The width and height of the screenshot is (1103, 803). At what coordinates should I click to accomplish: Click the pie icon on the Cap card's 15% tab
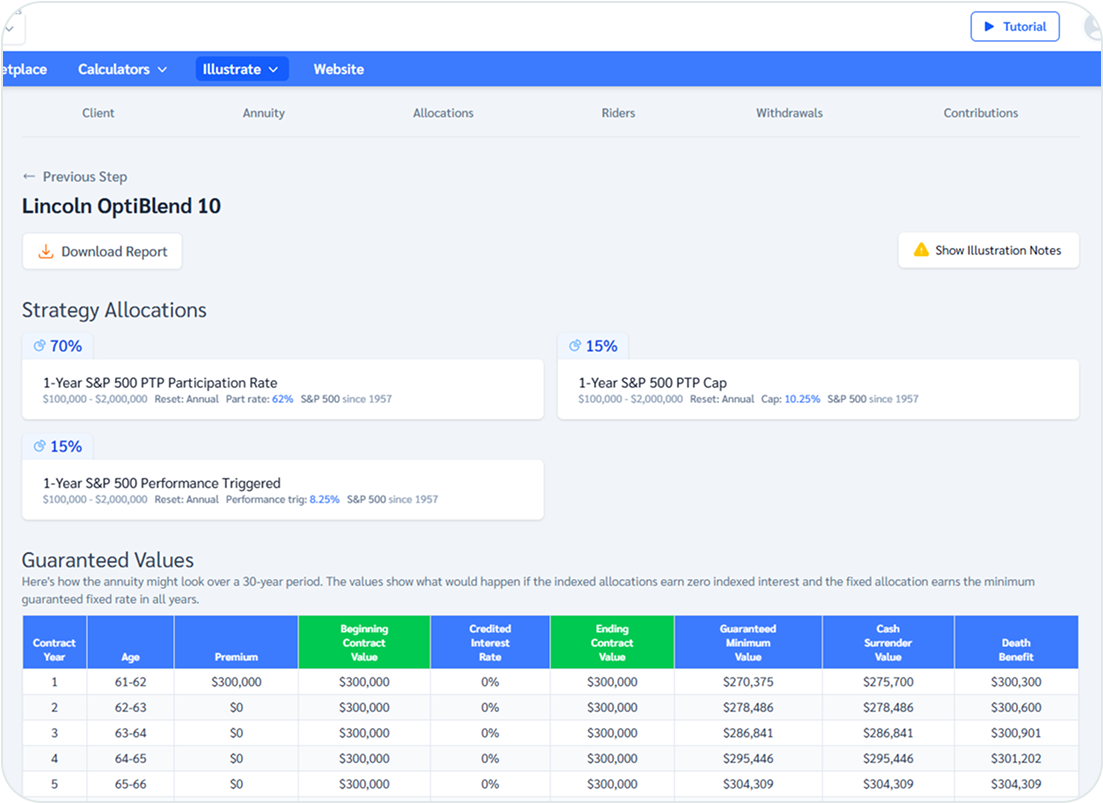coord(575,345)
